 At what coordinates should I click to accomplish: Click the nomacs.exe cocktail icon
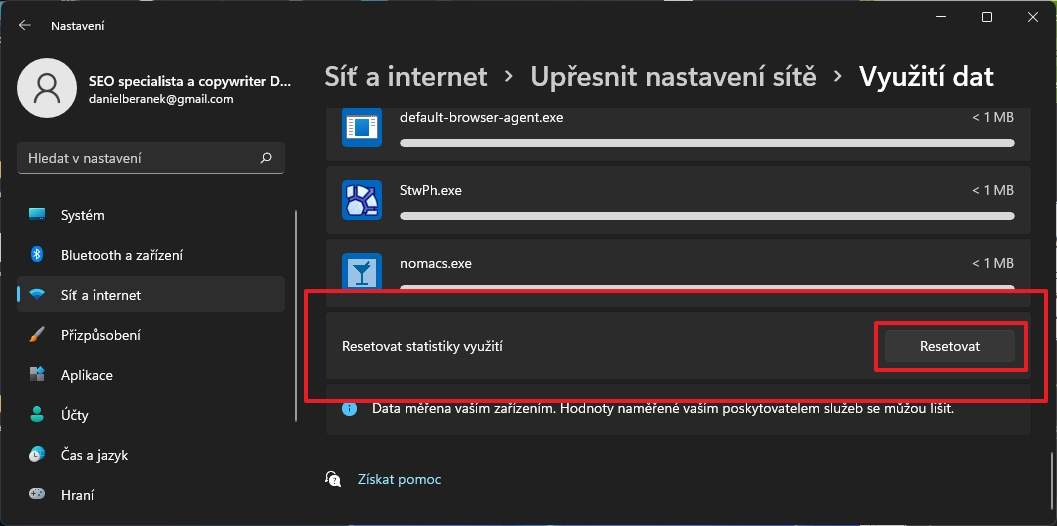[x=359, y=271]
